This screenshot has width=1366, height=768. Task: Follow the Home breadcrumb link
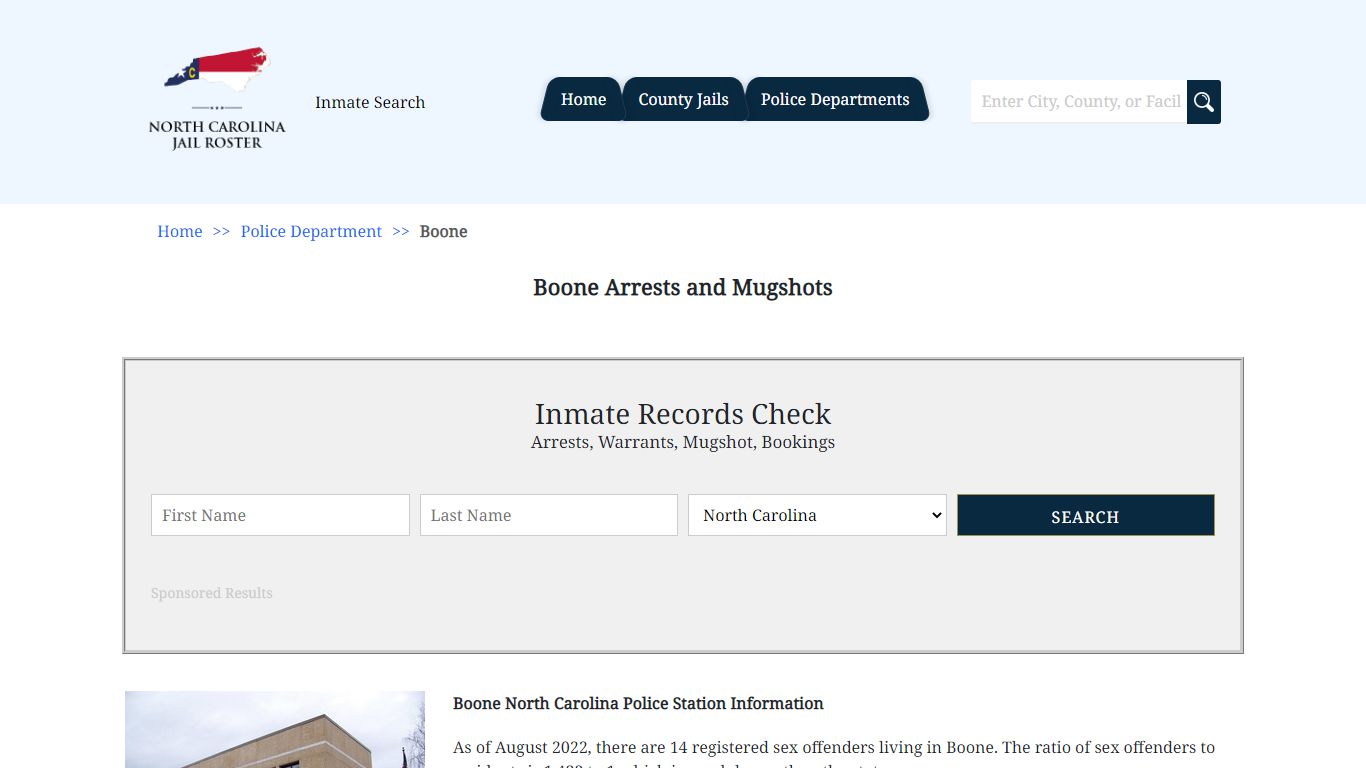pyautogui.click(x=180, y=231)
